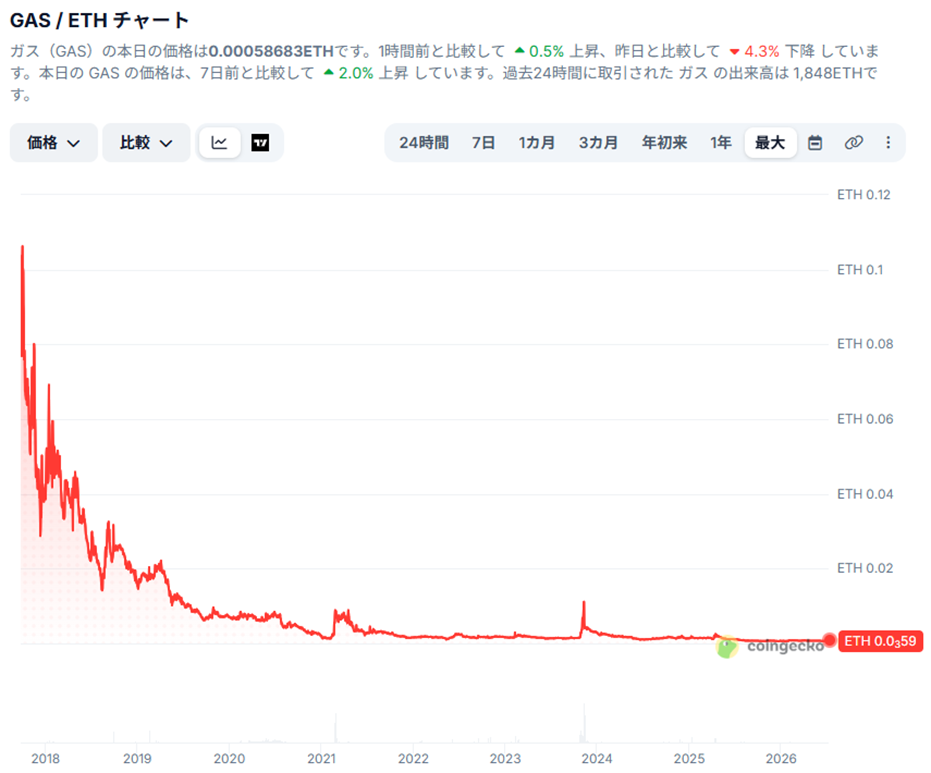
Task: Click the 2025 year label on the x-axis
Action: [x=689, y=758]
